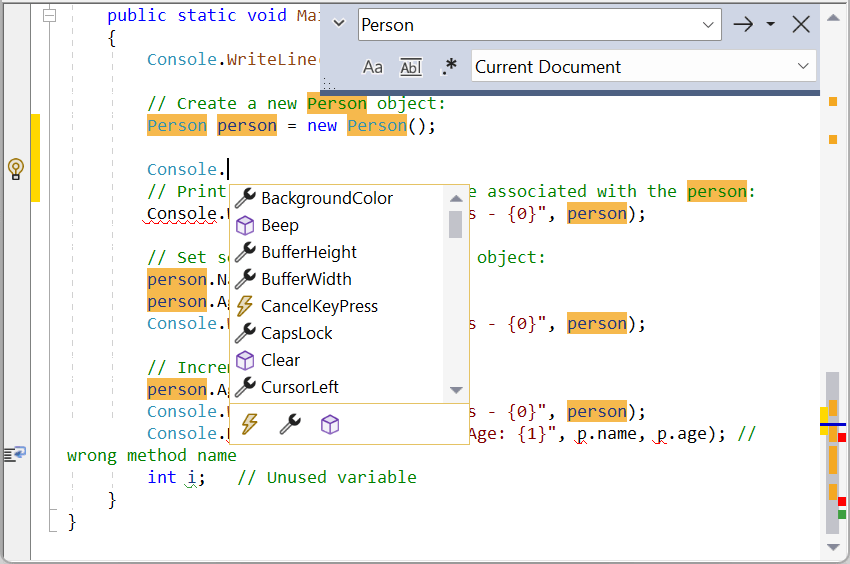Toggle Match whole word option
Image resolution: width=850 pixels, height=564 pixels.
(x=411, y=67)
